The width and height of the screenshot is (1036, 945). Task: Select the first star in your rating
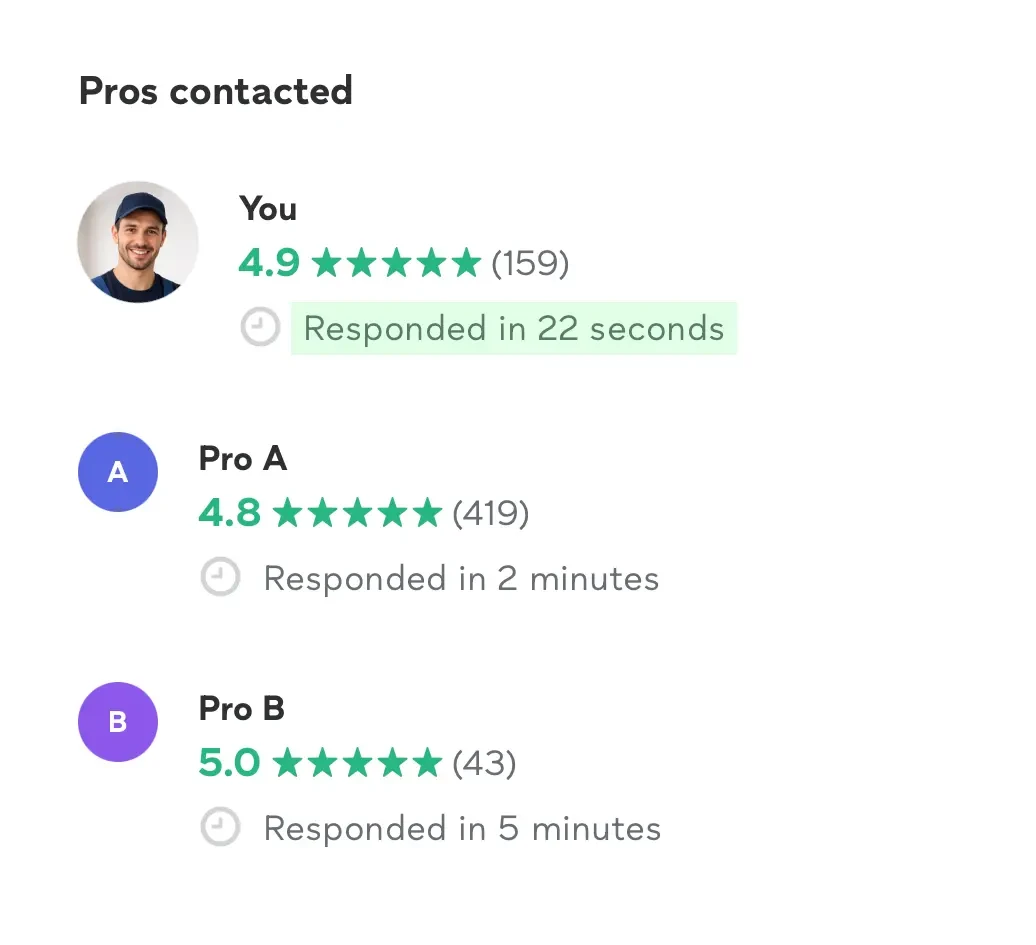(x=326, y=262)
